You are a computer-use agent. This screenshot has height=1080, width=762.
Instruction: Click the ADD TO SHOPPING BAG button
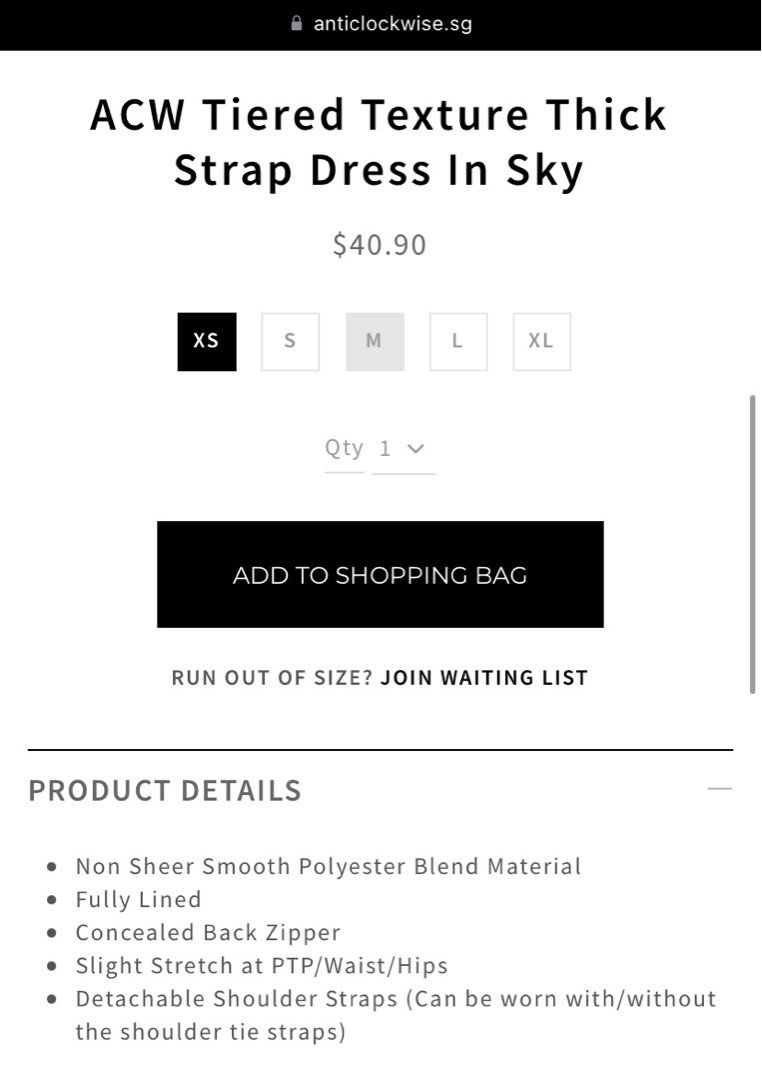click(x=380, y=574)
